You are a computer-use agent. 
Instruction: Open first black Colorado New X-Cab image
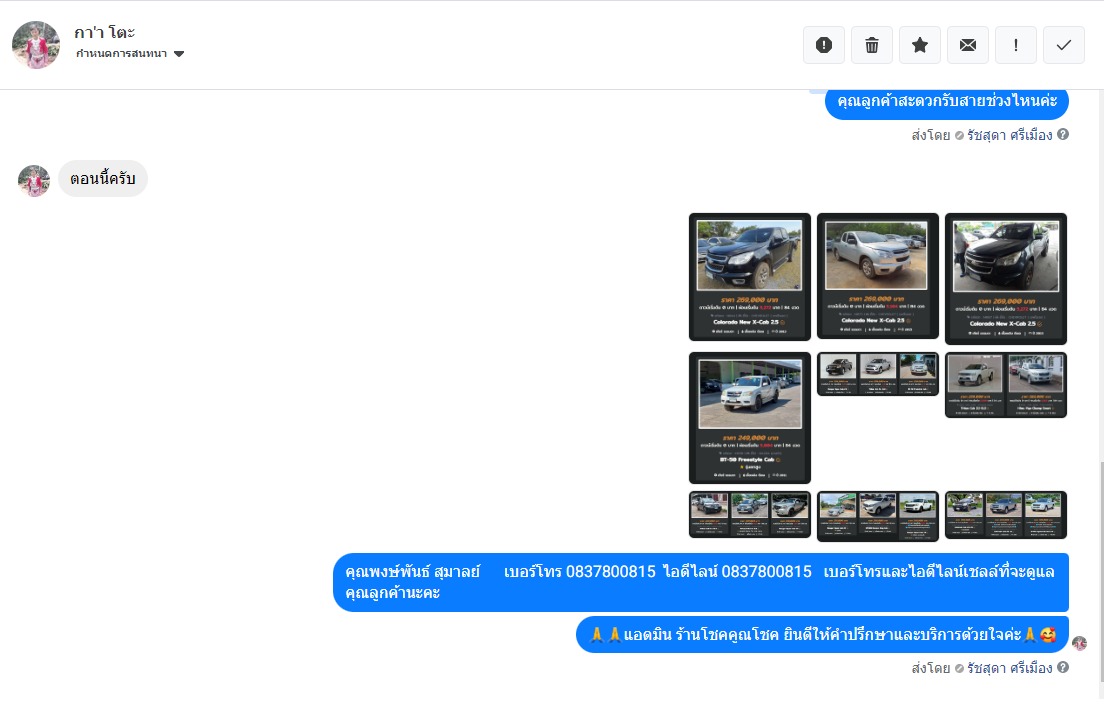point(750,277)
